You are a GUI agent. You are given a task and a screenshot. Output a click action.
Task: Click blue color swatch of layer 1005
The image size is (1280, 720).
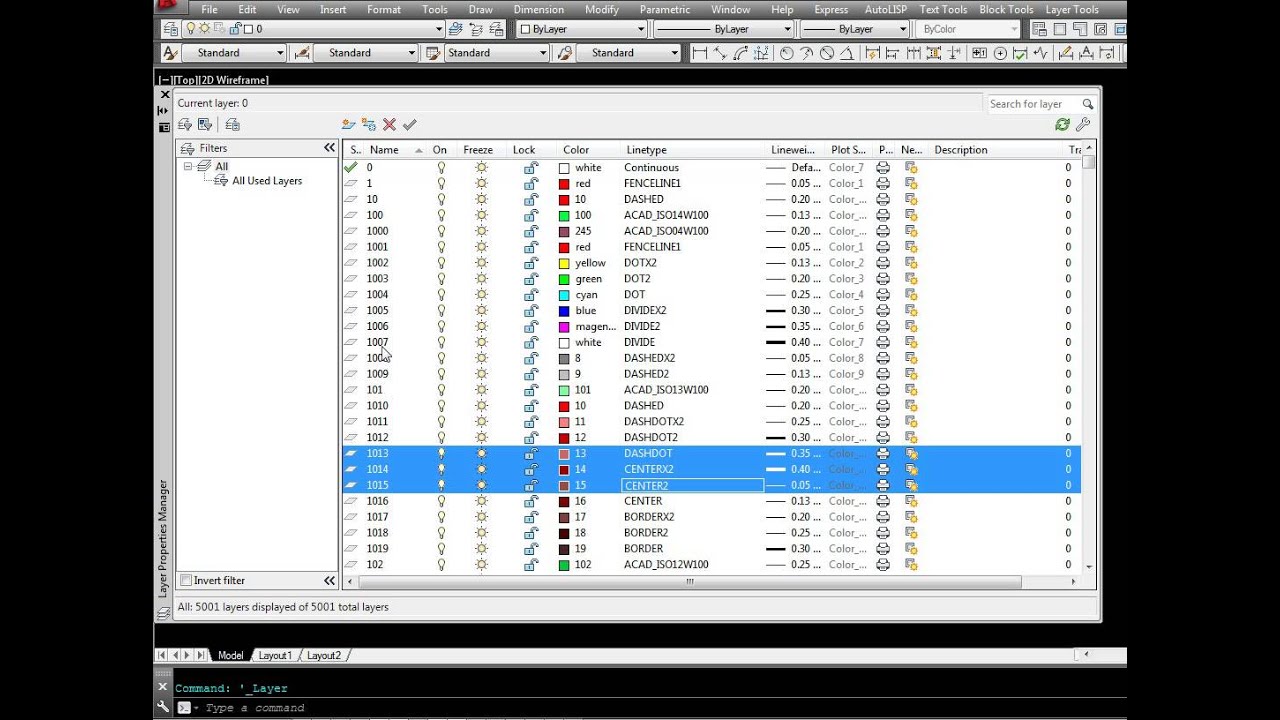point(564,311)
